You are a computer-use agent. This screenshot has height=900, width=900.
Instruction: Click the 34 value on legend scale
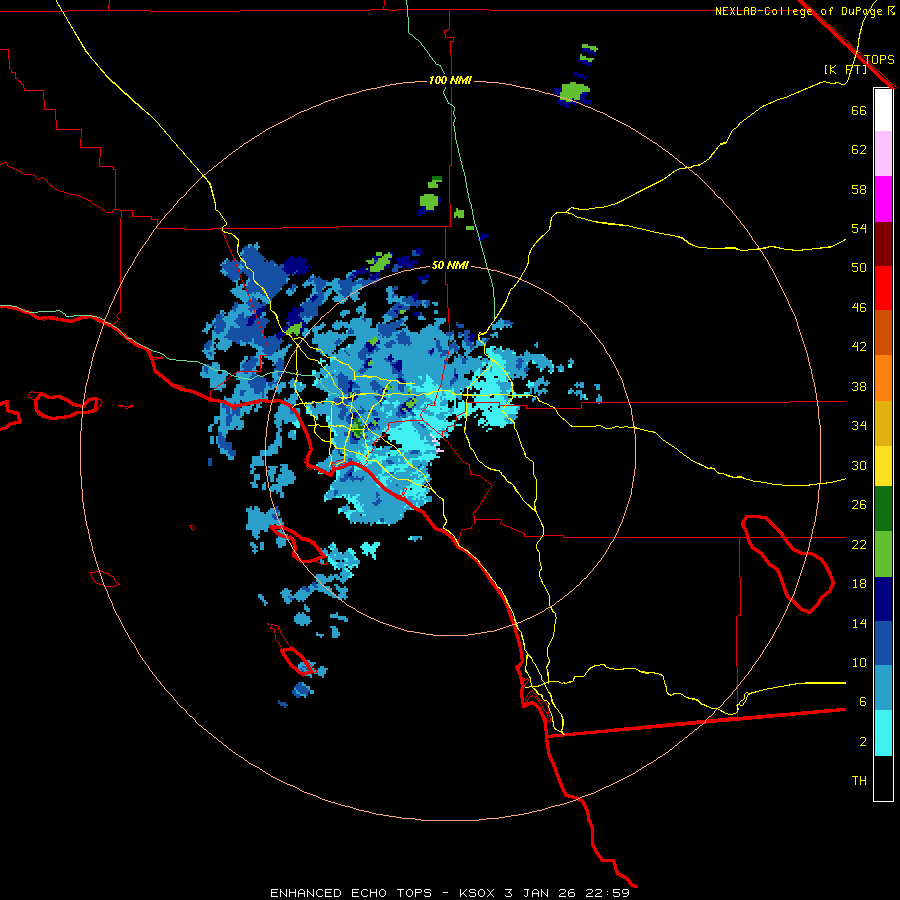859,426
